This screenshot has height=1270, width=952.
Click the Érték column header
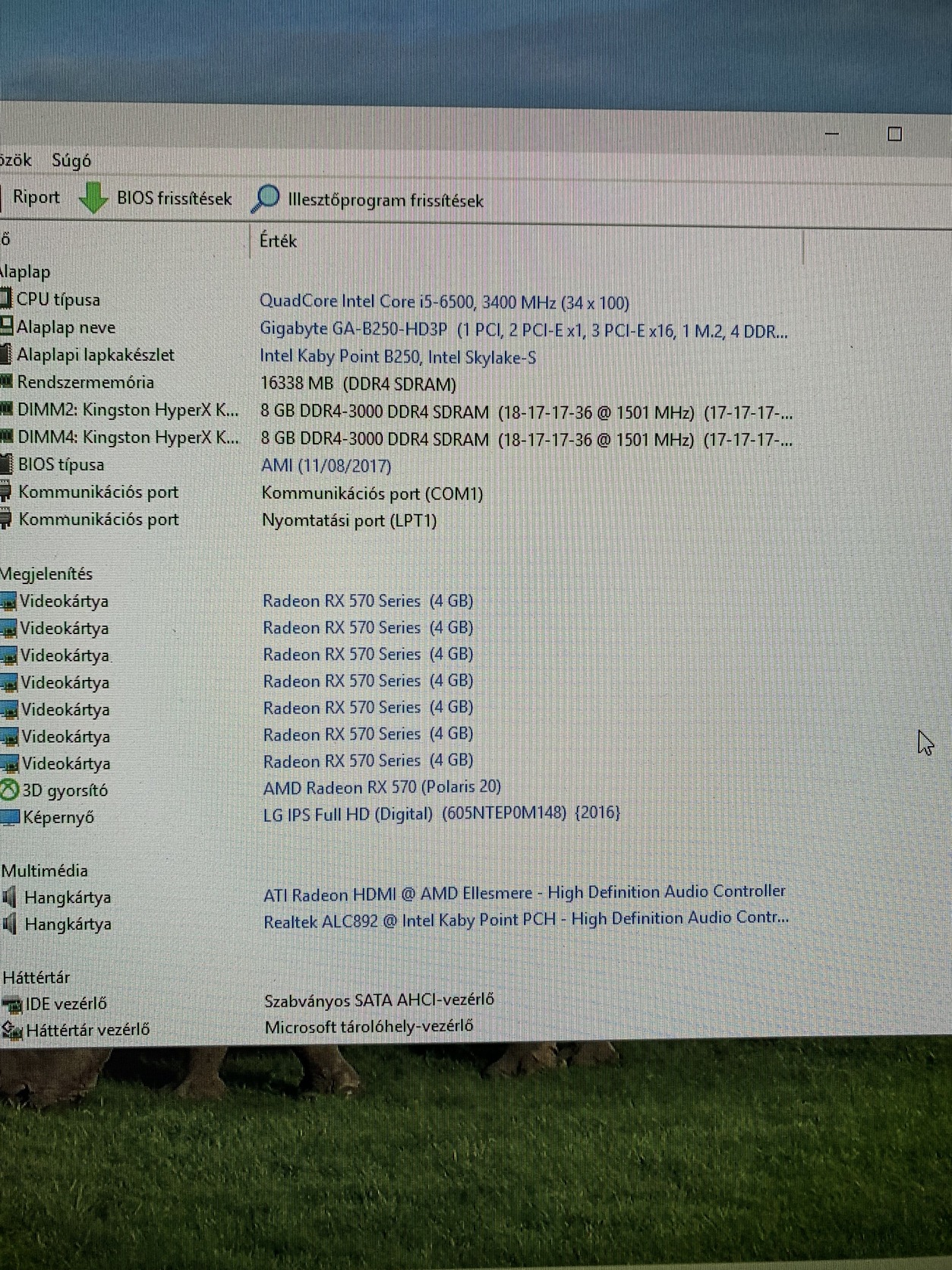tap(278, 241)
